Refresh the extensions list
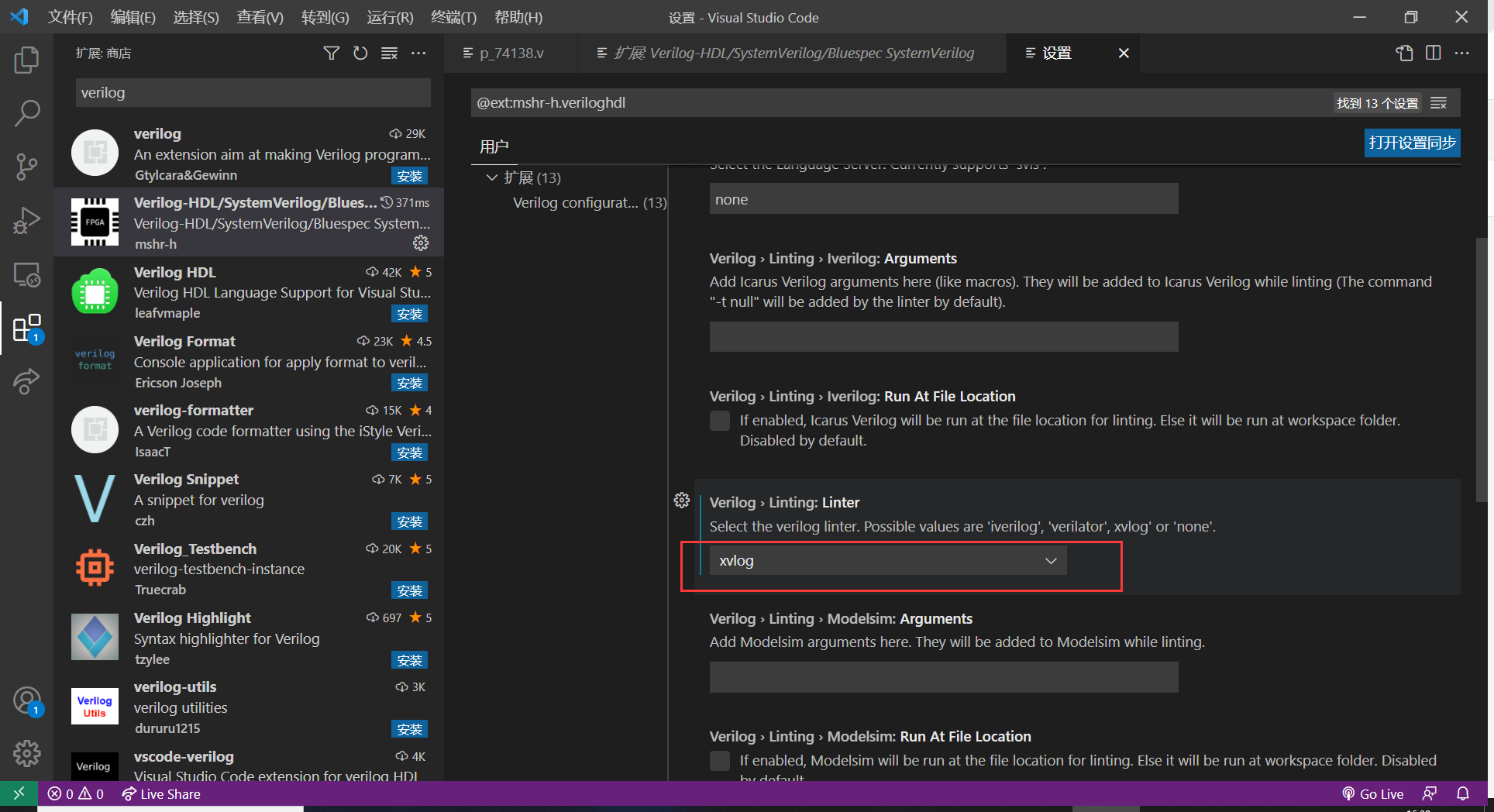Image resolution: width=1494 pixels, height=812 pixels. 360,53
